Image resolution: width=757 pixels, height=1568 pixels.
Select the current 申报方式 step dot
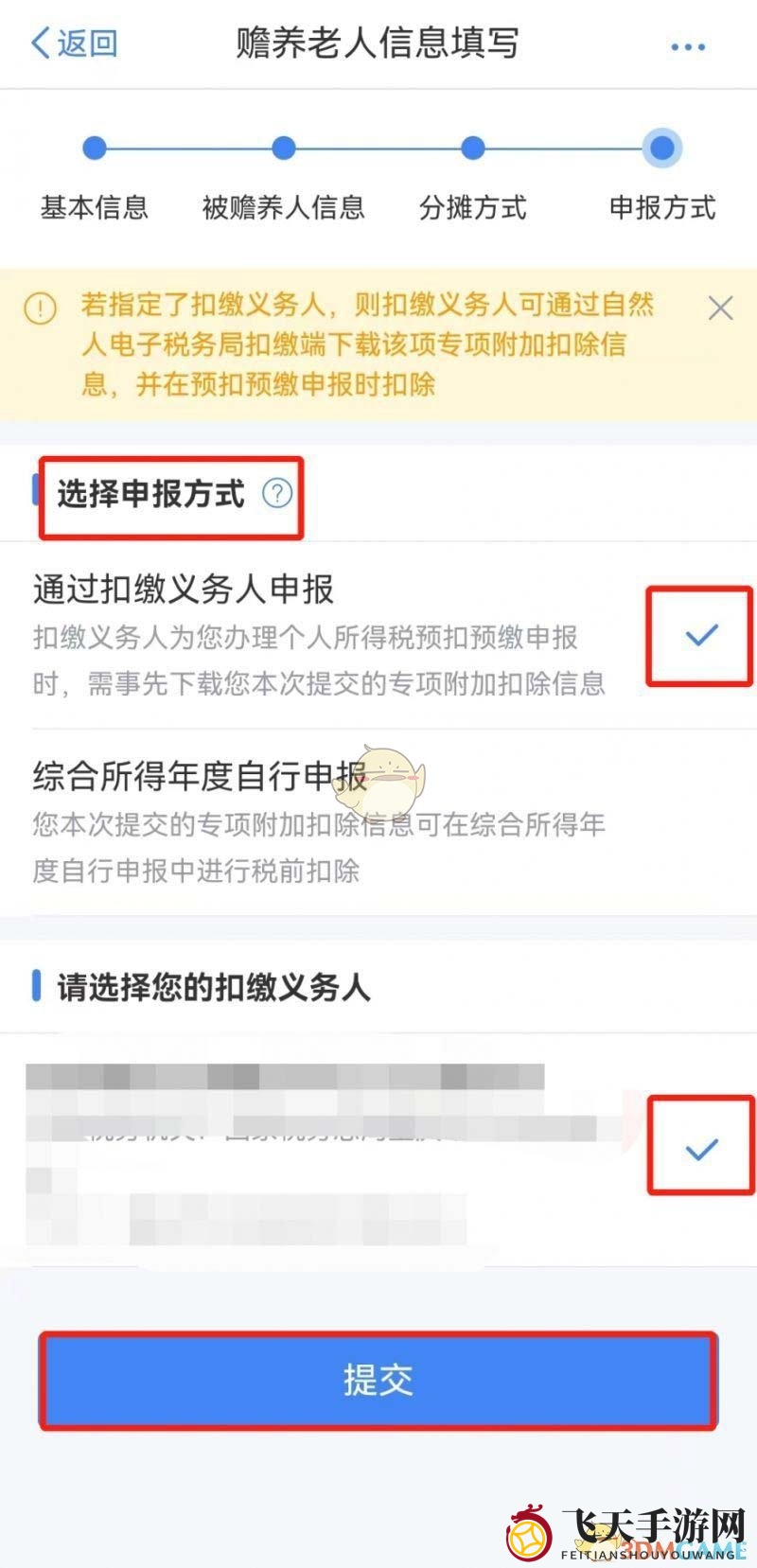pos(662,148)
